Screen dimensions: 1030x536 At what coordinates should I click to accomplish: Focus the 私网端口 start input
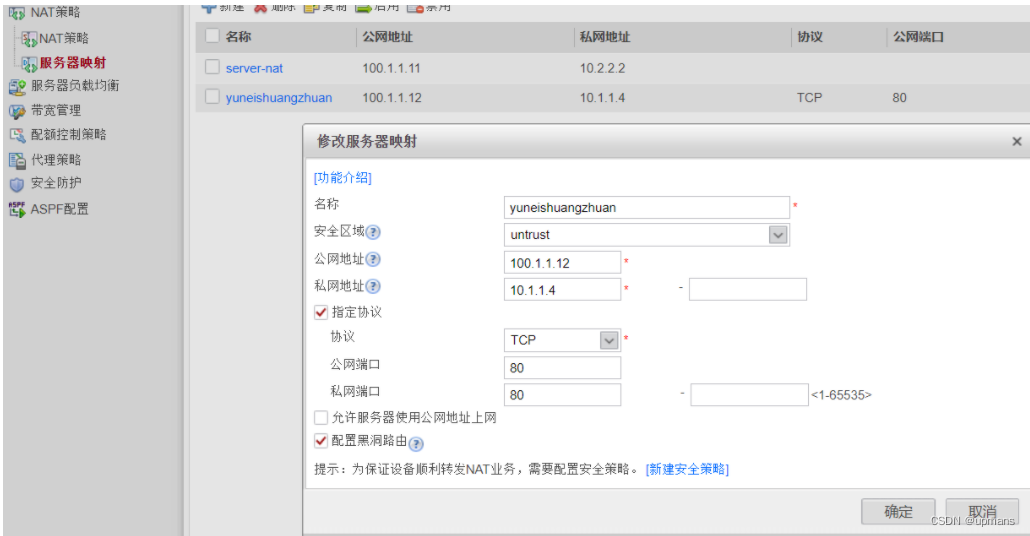(562, 395)
